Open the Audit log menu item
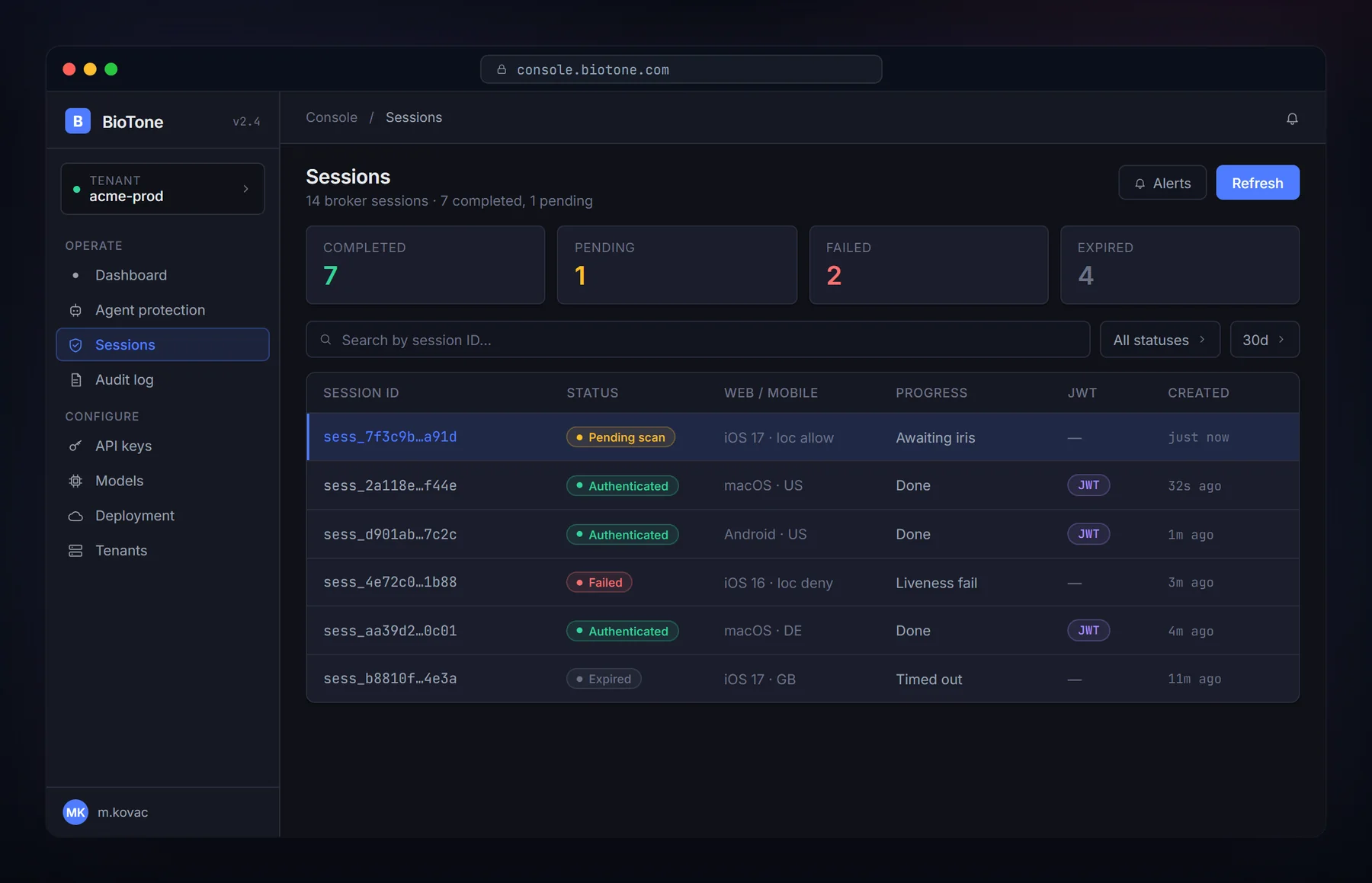 click(162, 379)
